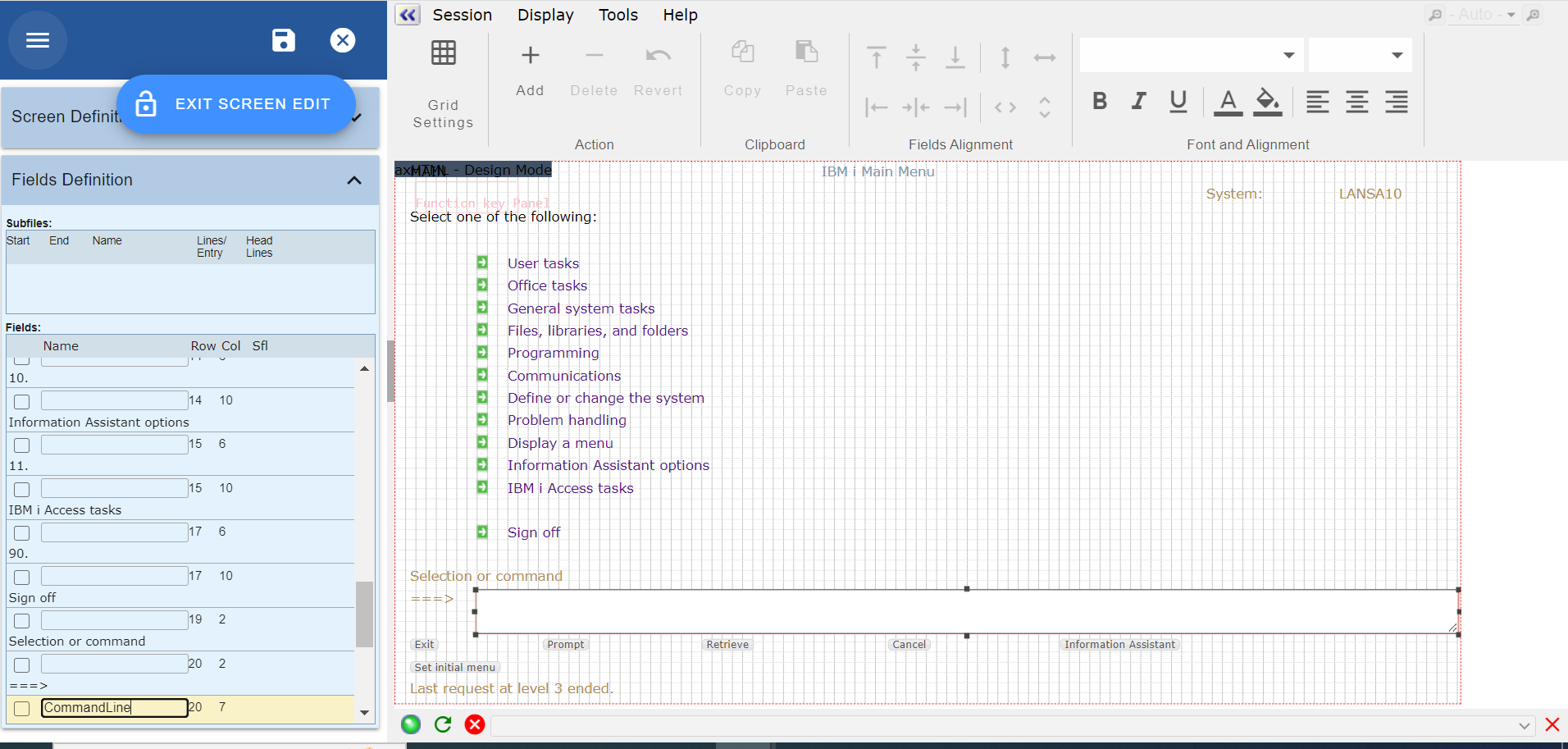Open the font size dropdown
1568x749 pixels.
1397,56
